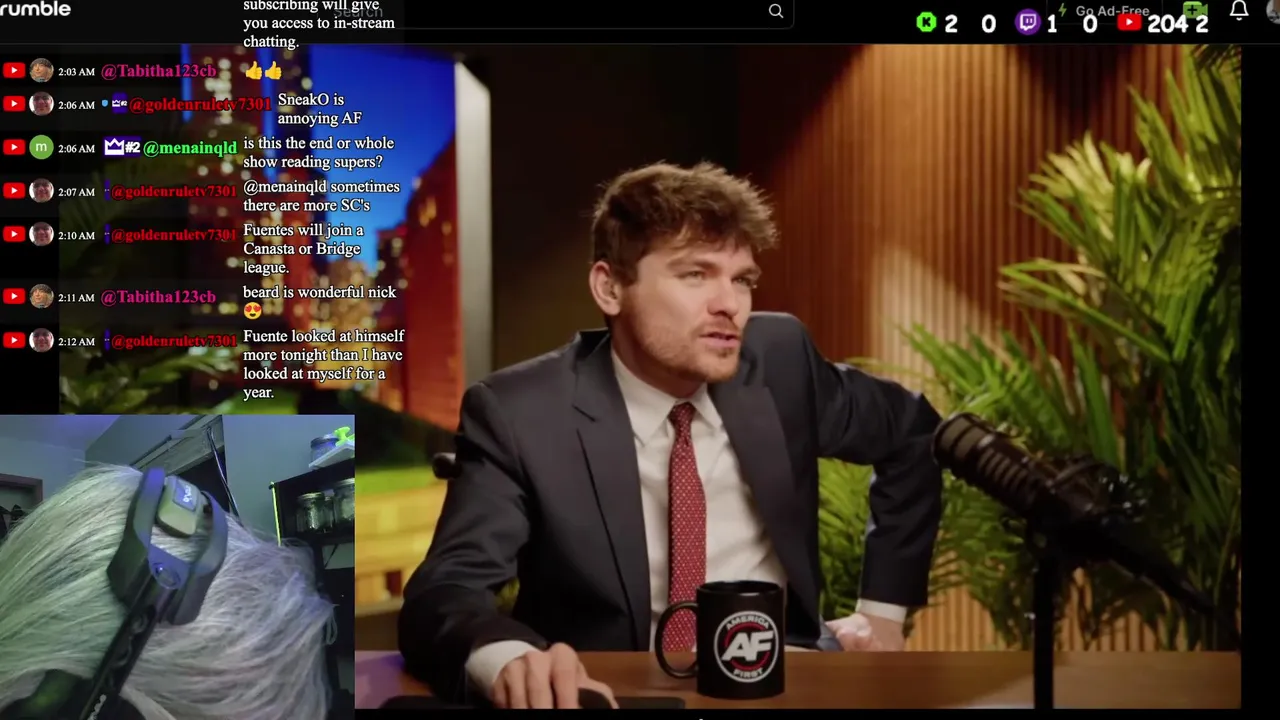
Task: Click the crown #2 badge beside menainqld
Action: 122,147
